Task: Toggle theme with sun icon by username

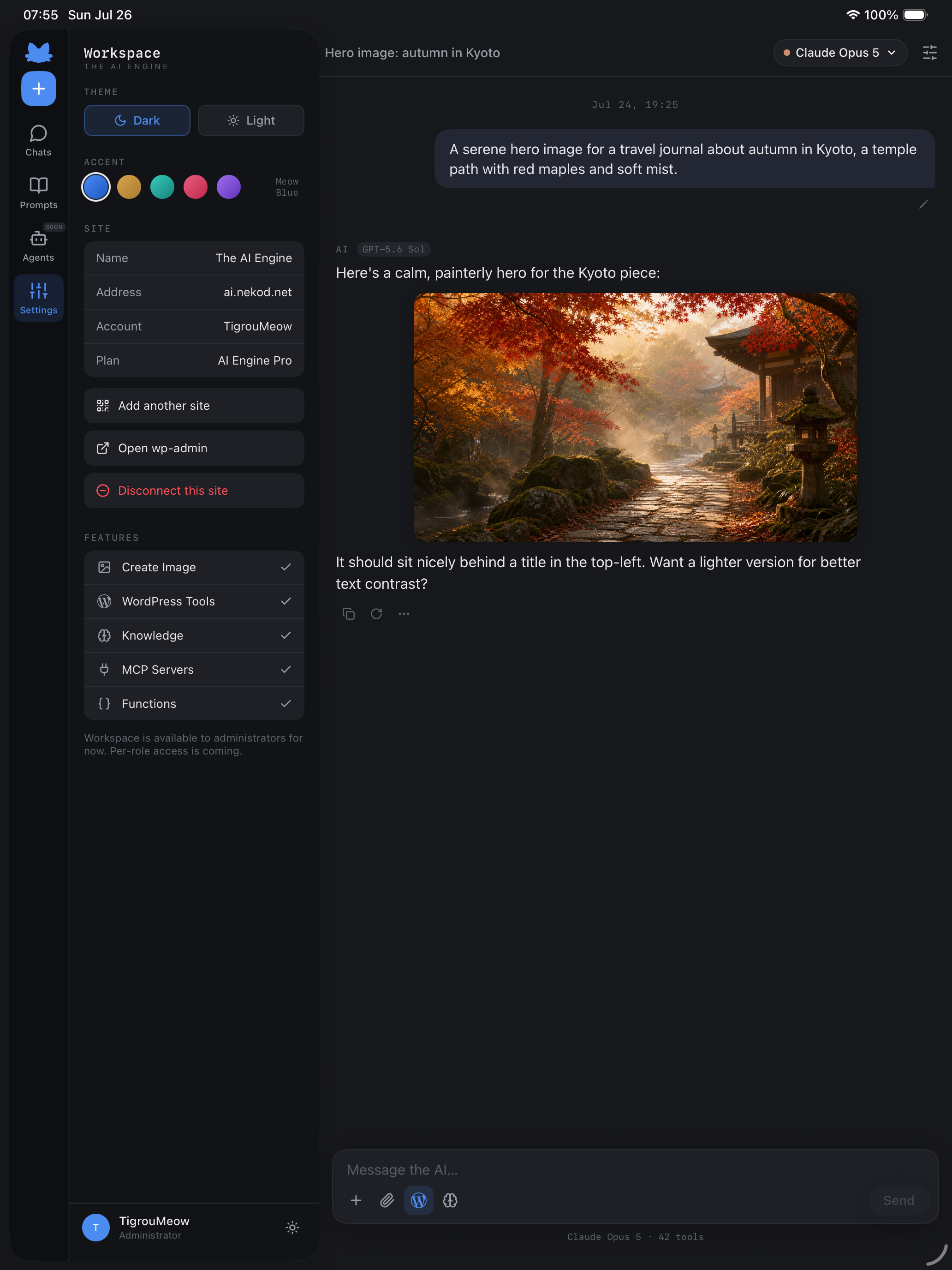Action: [x=293, y=1228]
